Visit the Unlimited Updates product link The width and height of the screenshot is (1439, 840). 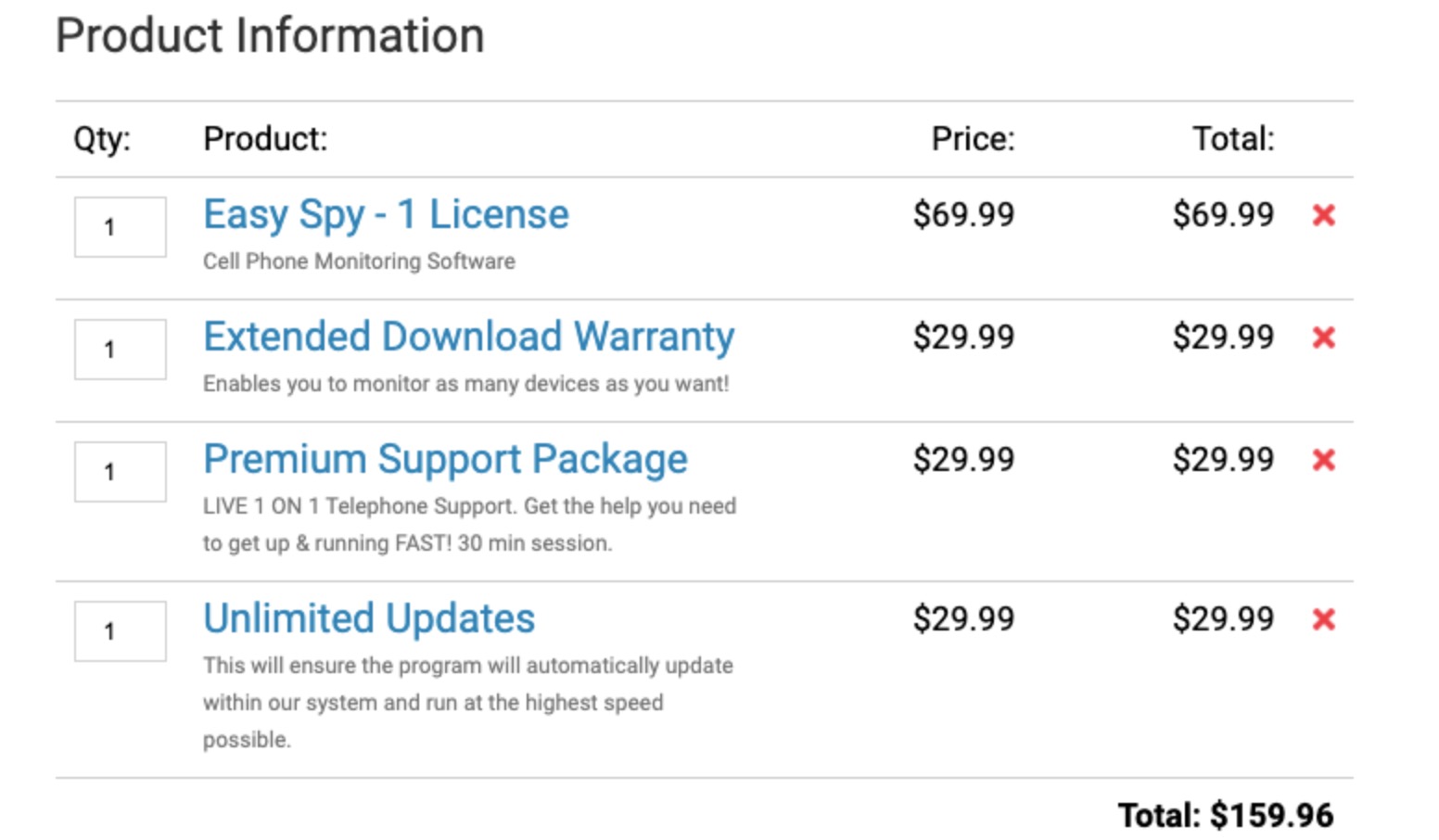coord(369,618)
